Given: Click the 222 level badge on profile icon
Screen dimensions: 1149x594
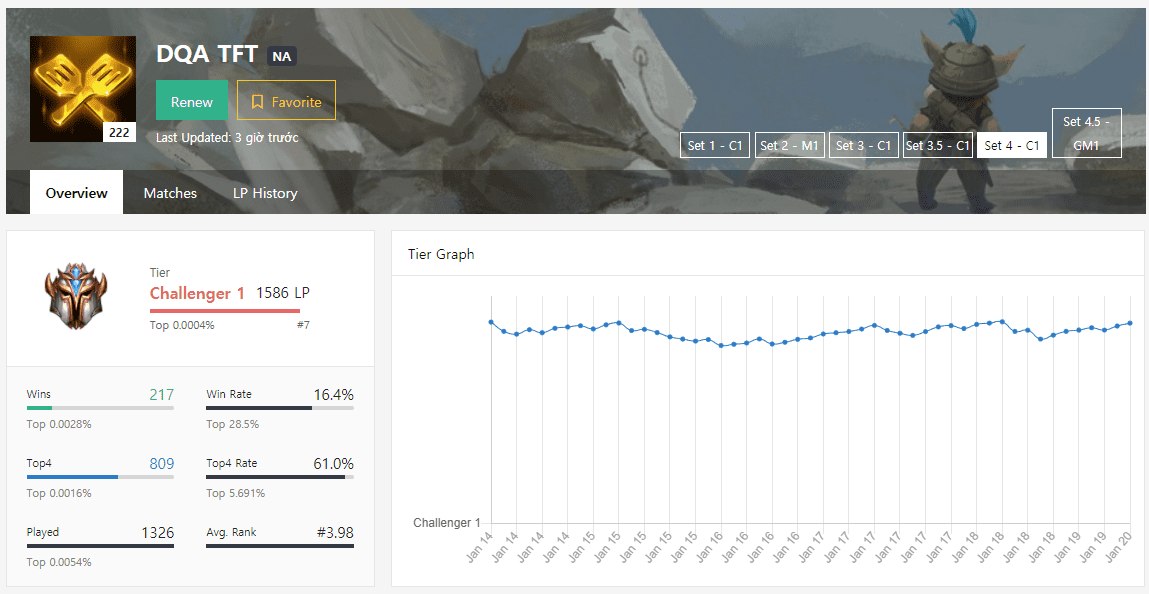Looking at the screenshot, I should pos(119,133).
